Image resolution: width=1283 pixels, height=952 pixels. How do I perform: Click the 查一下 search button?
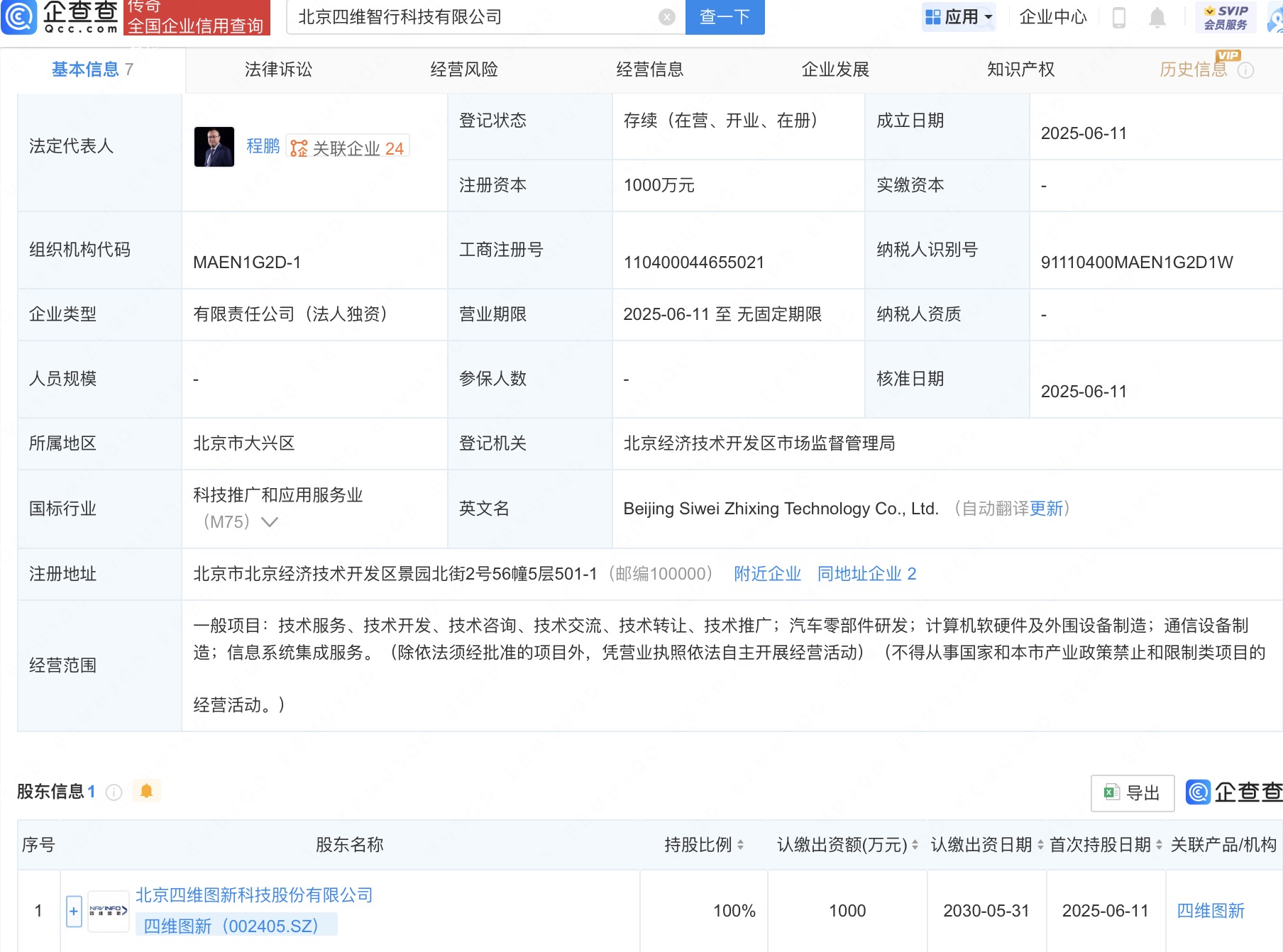coord(725,17)
